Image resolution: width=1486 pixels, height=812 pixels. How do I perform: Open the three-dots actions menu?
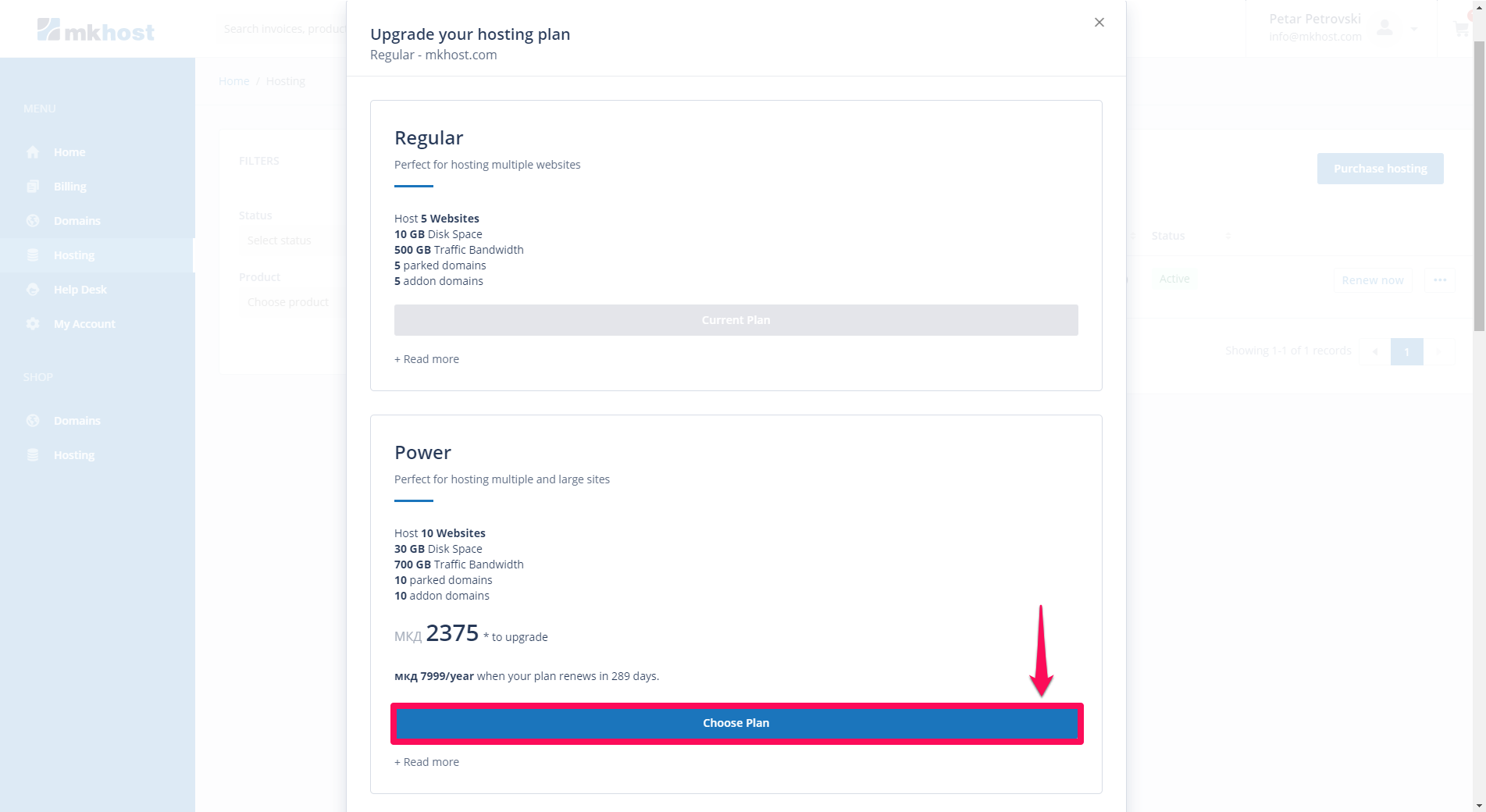pyautogui.click(x=1439, y=280)
